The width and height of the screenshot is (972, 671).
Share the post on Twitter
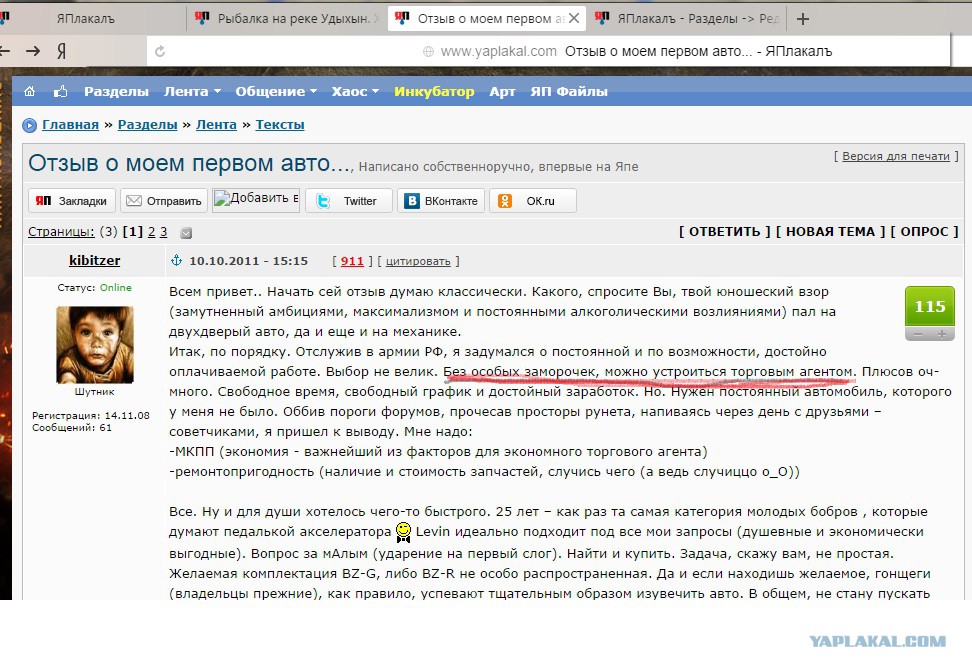pos(348,201)
